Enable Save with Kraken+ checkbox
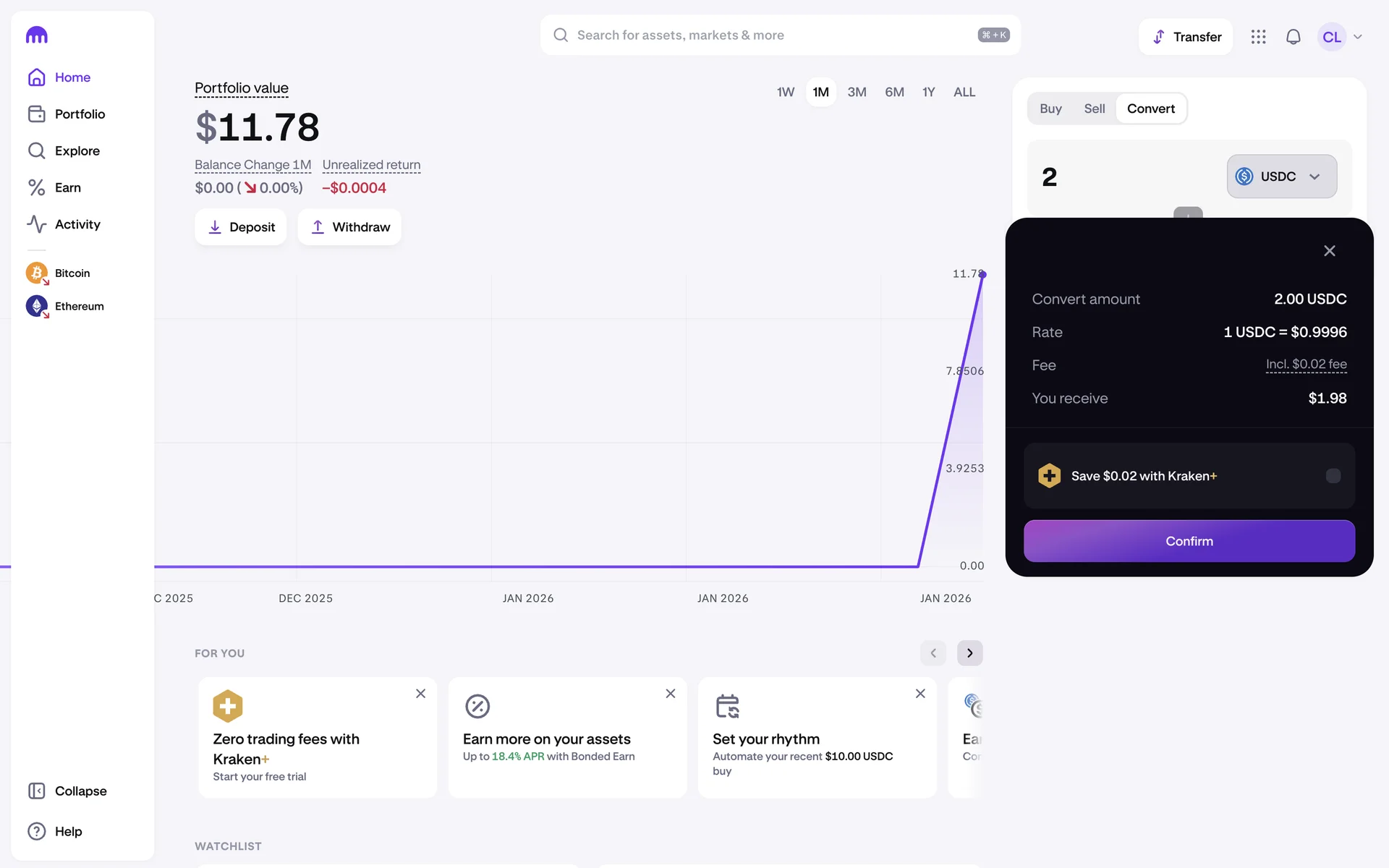Screen dimensions: 1389x868 click(x=1333, y=476)
